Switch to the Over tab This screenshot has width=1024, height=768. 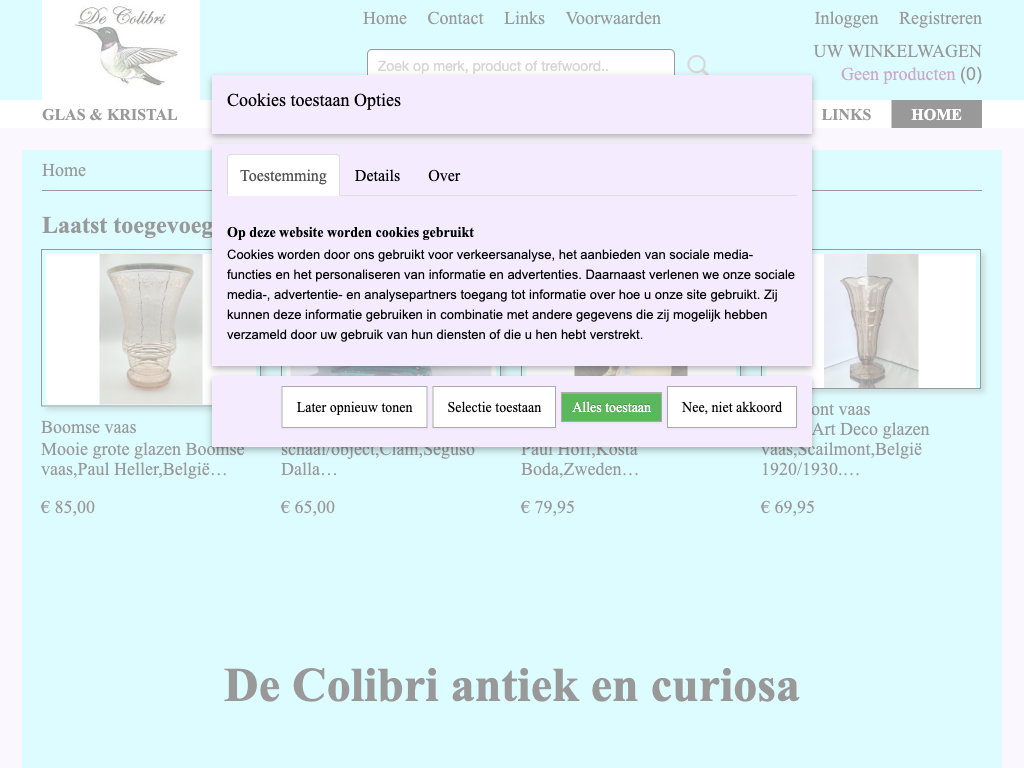(x=444, y=176)
